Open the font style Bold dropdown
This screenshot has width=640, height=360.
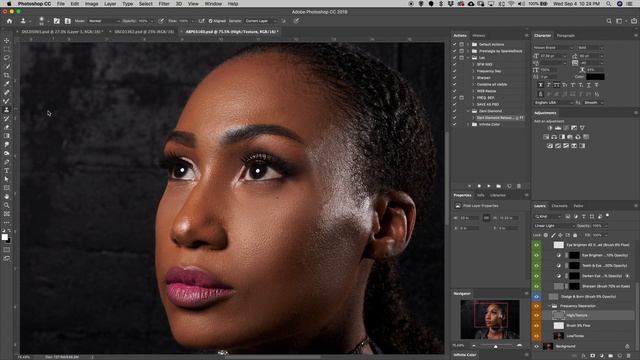pyautogui.click(x=590, y=48)
